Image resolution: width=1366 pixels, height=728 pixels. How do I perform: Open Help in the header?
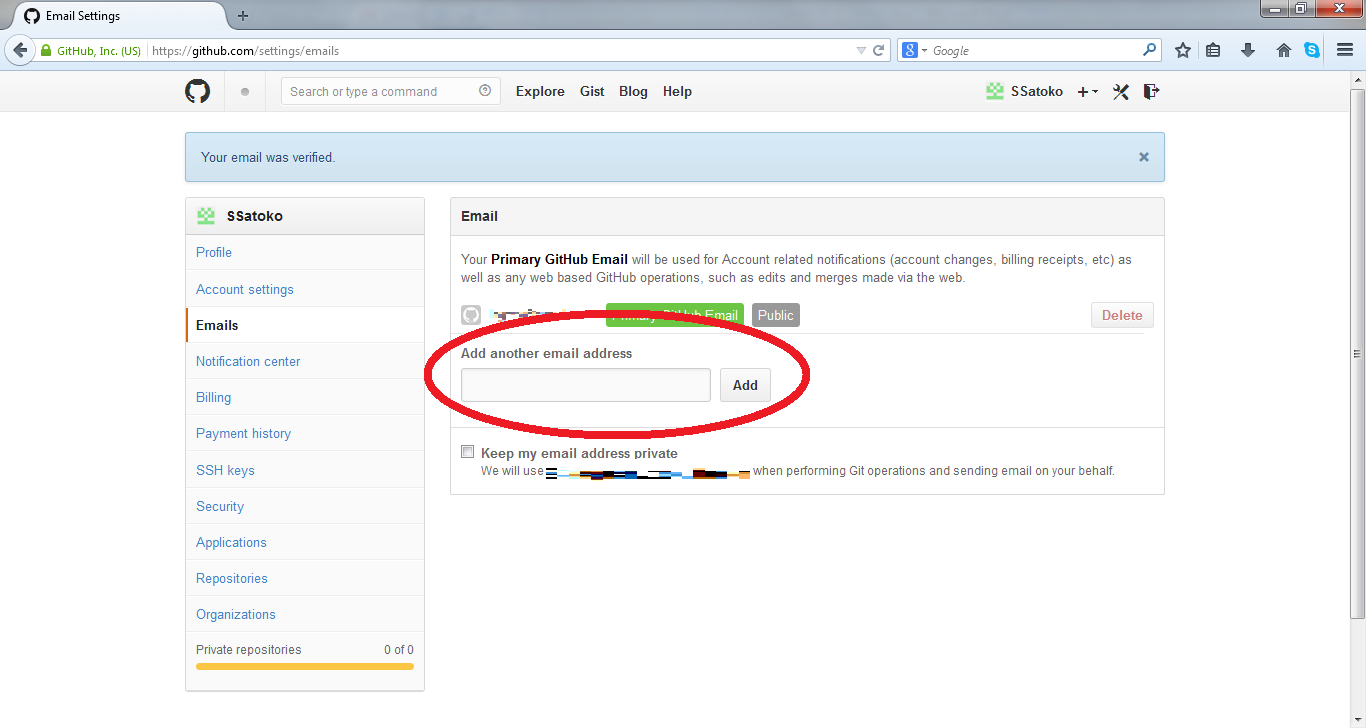677,91
